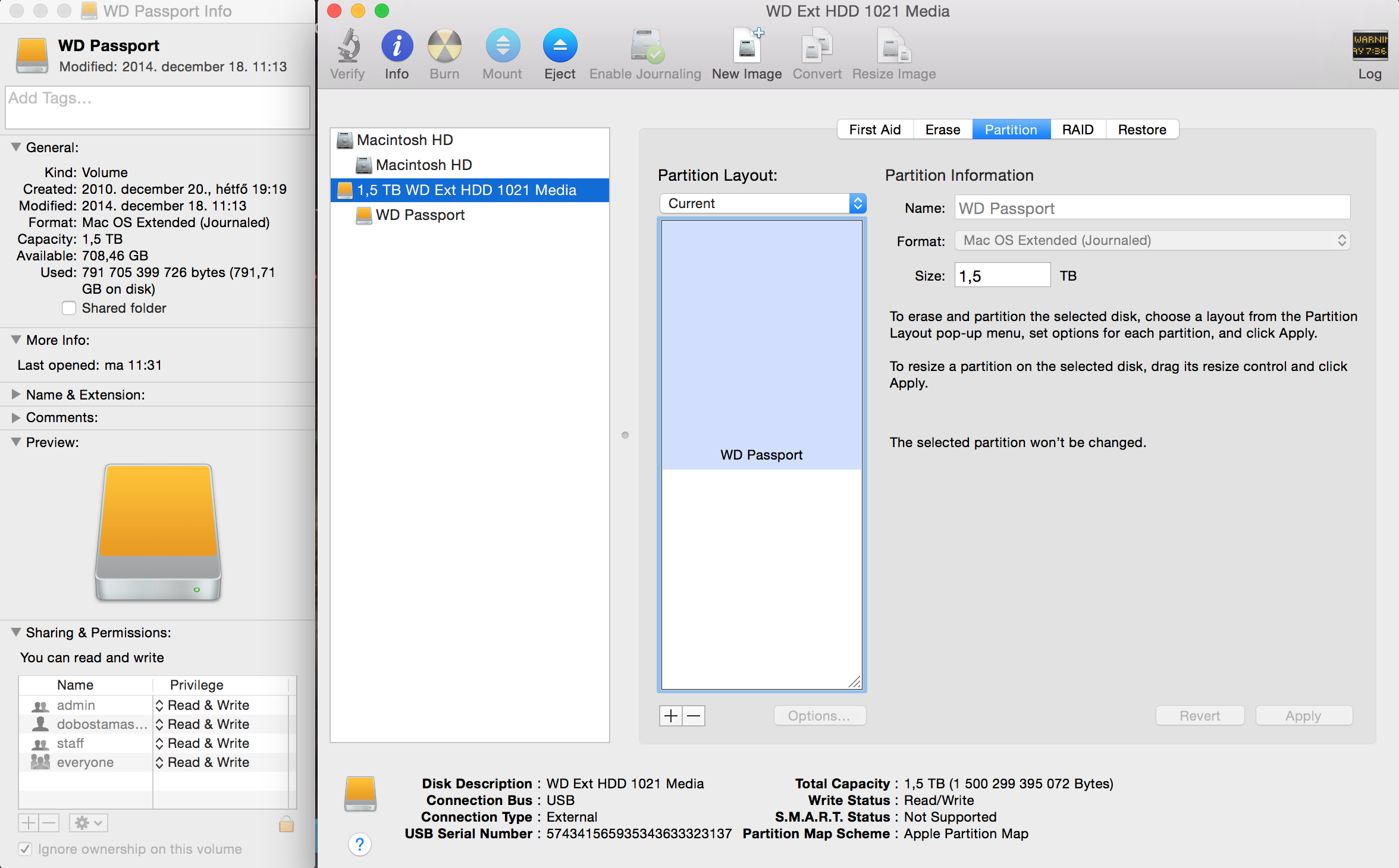Open the Info toolbar icon

397,47
